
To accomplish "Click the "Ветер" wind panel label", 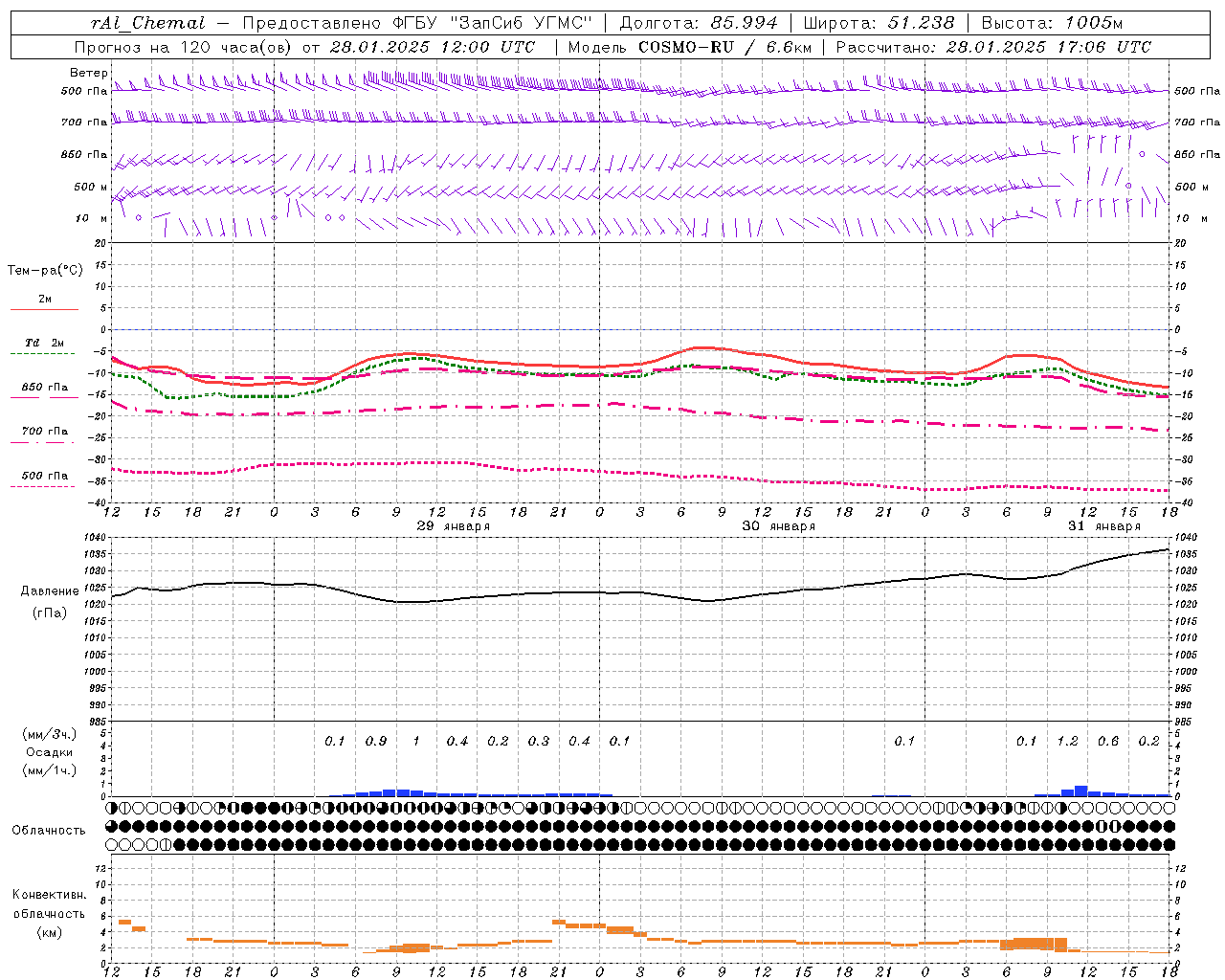I will click(x=89, y=73).
